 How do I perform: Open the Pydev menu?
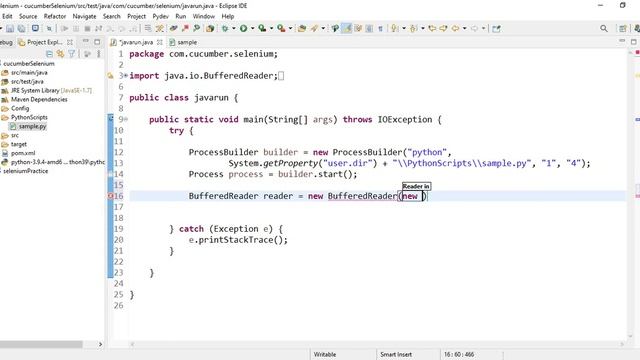[160, 16]
